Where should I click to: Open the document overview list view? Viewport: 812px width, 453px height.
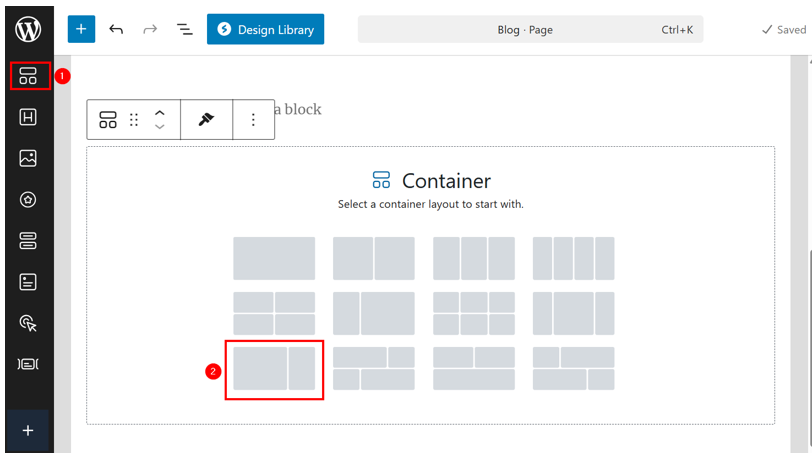(184, 30)
